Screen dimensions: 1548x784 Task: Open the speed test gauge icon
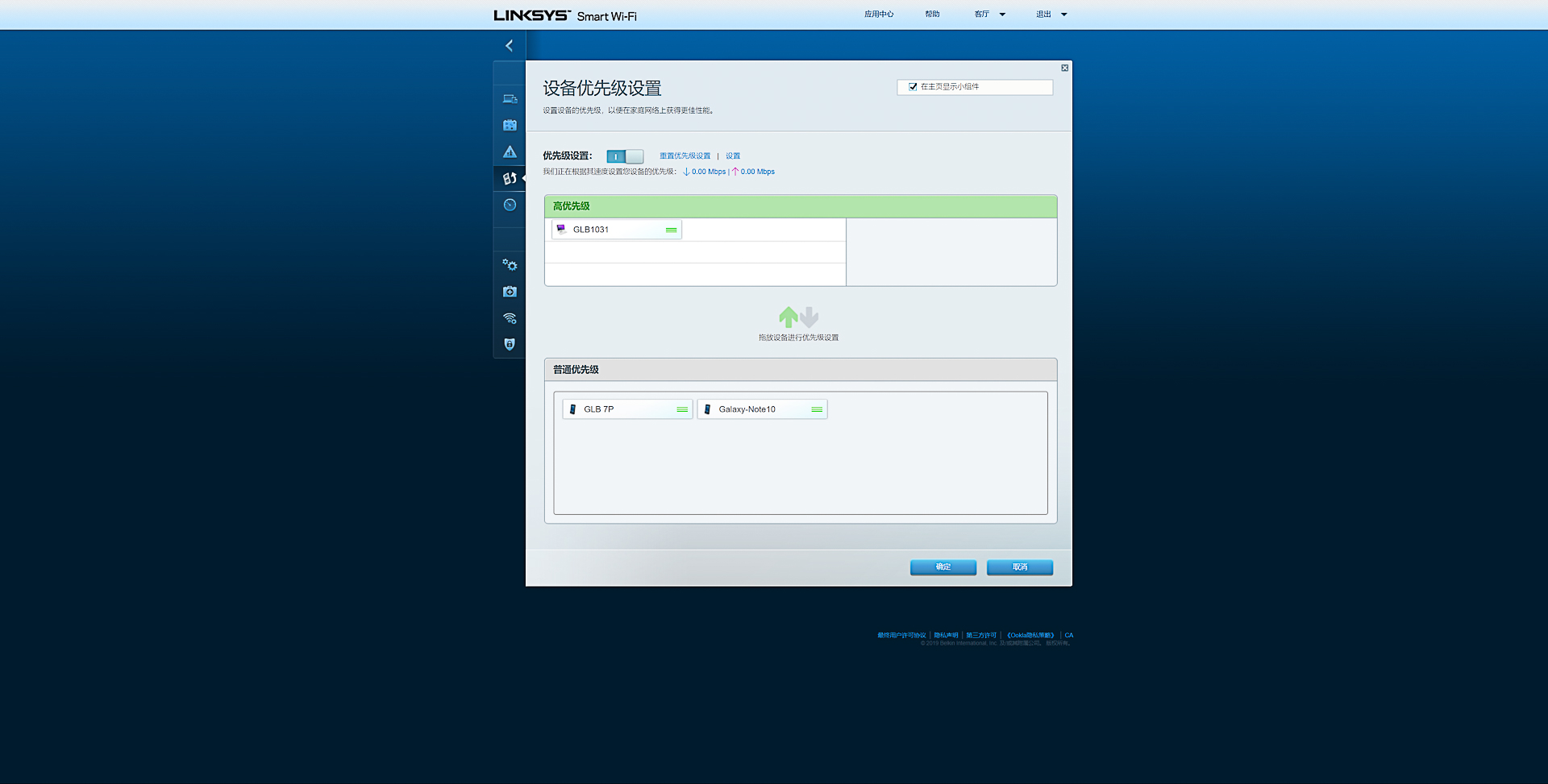click(509, 205)
